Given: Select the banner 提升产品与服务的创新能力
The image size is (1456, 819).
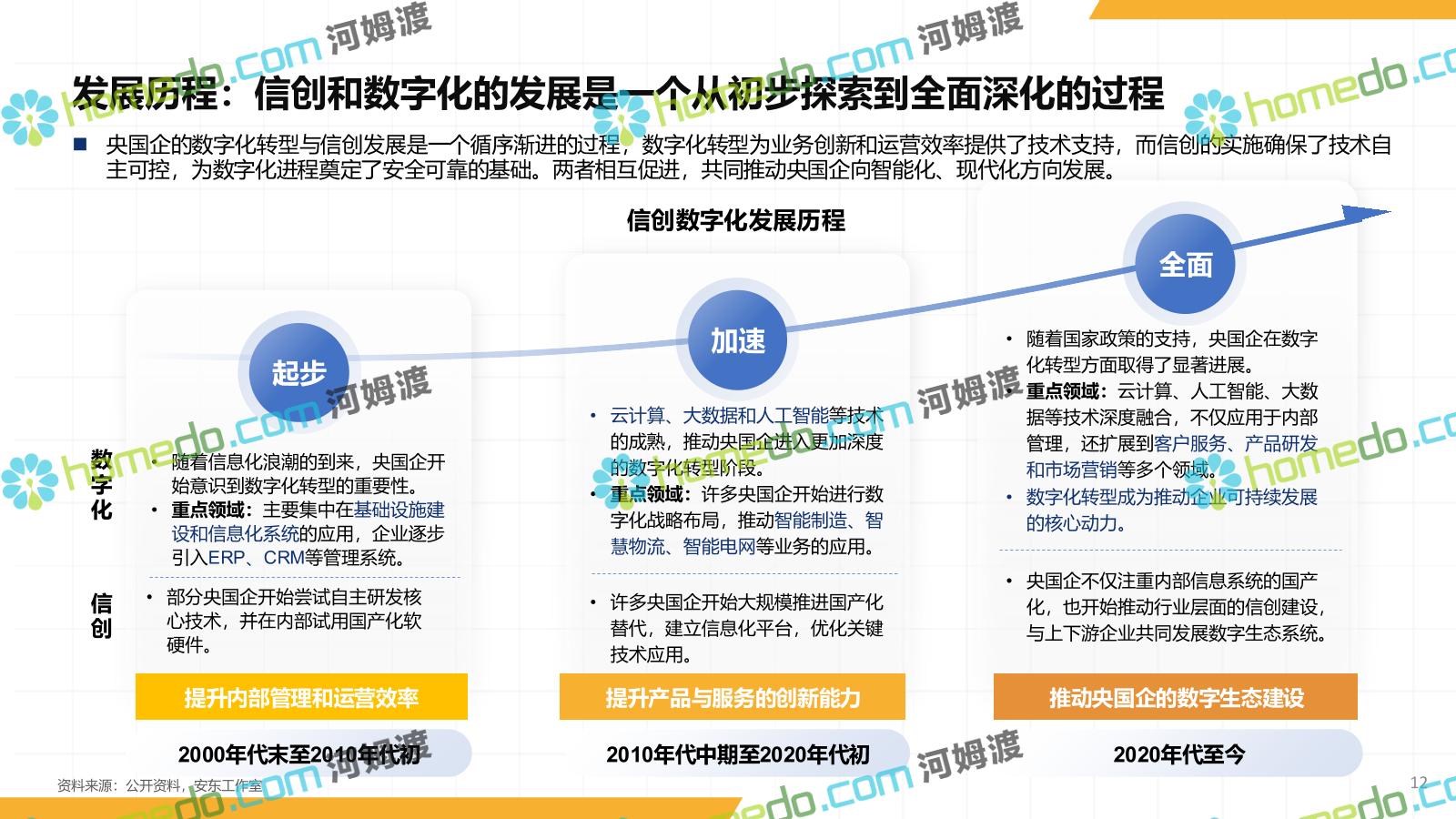Looking at the screenshot, I should point(733,697).
